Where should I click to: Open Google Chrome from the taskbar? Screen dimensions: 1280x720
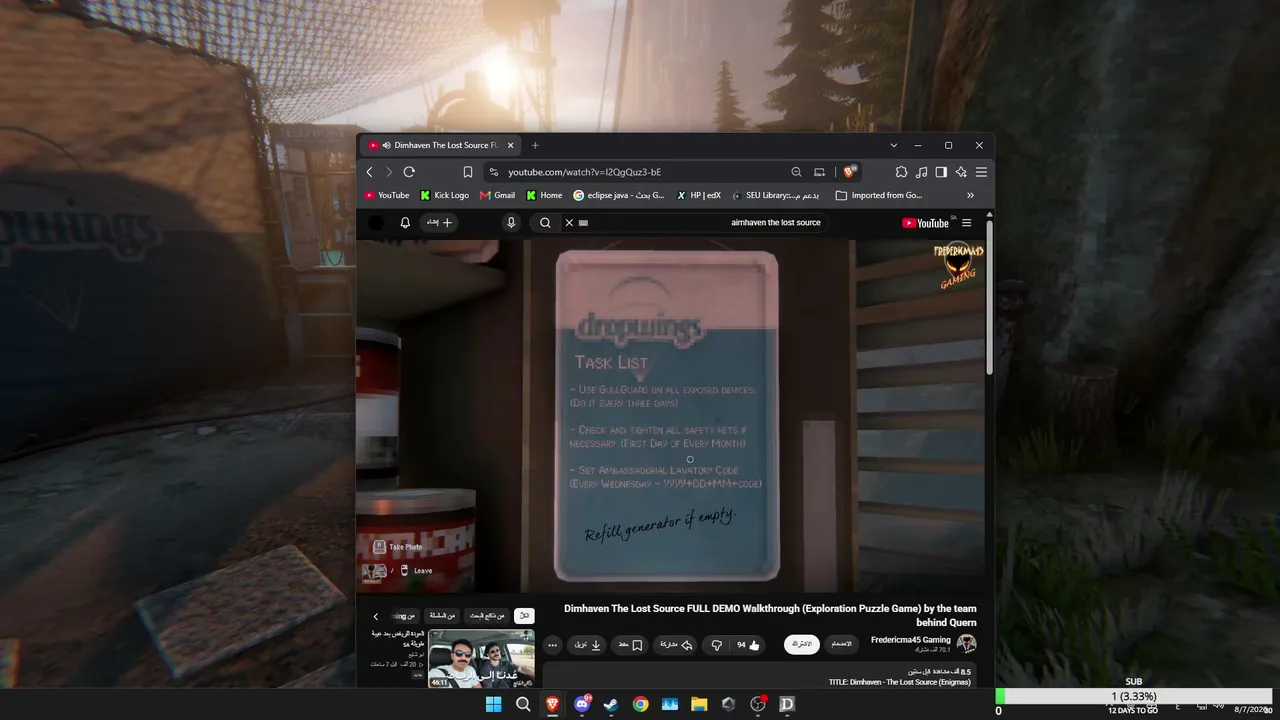[640, 704]
